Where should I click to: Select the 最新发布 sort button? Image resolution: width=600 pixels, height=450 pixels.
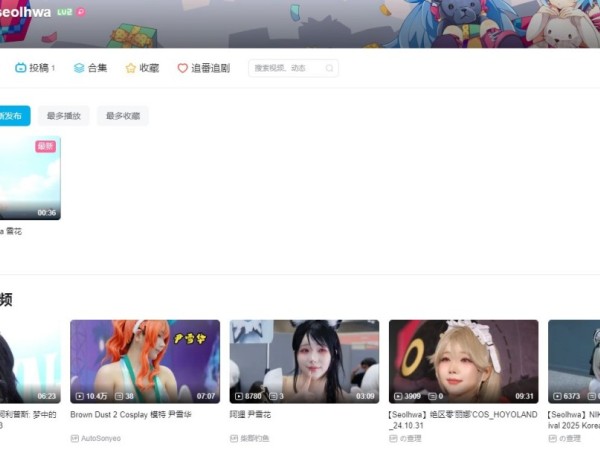(15, 116)
